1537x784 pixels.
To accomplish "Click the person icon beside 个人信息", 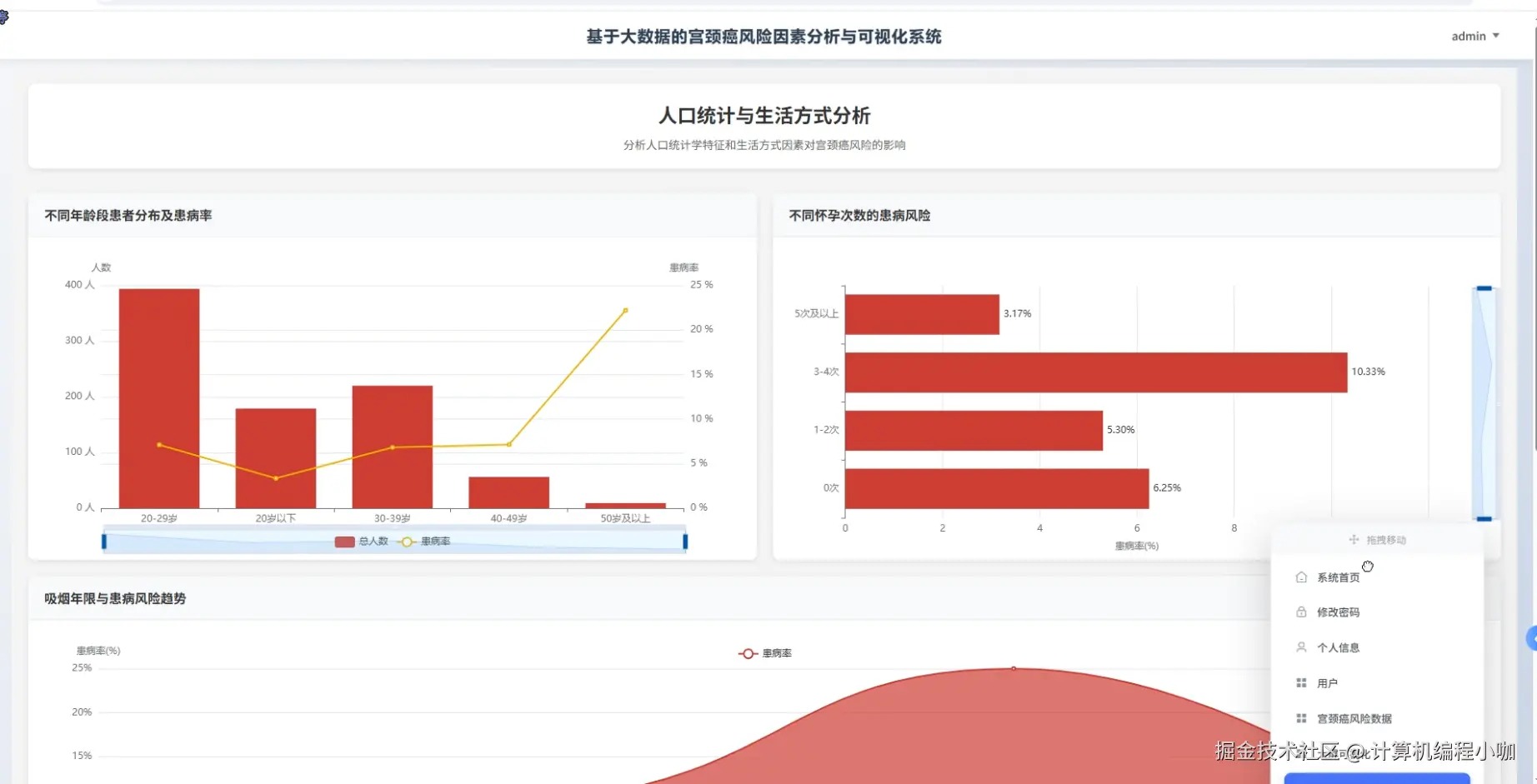I will pyautogui.click(x=1301, y=647).
